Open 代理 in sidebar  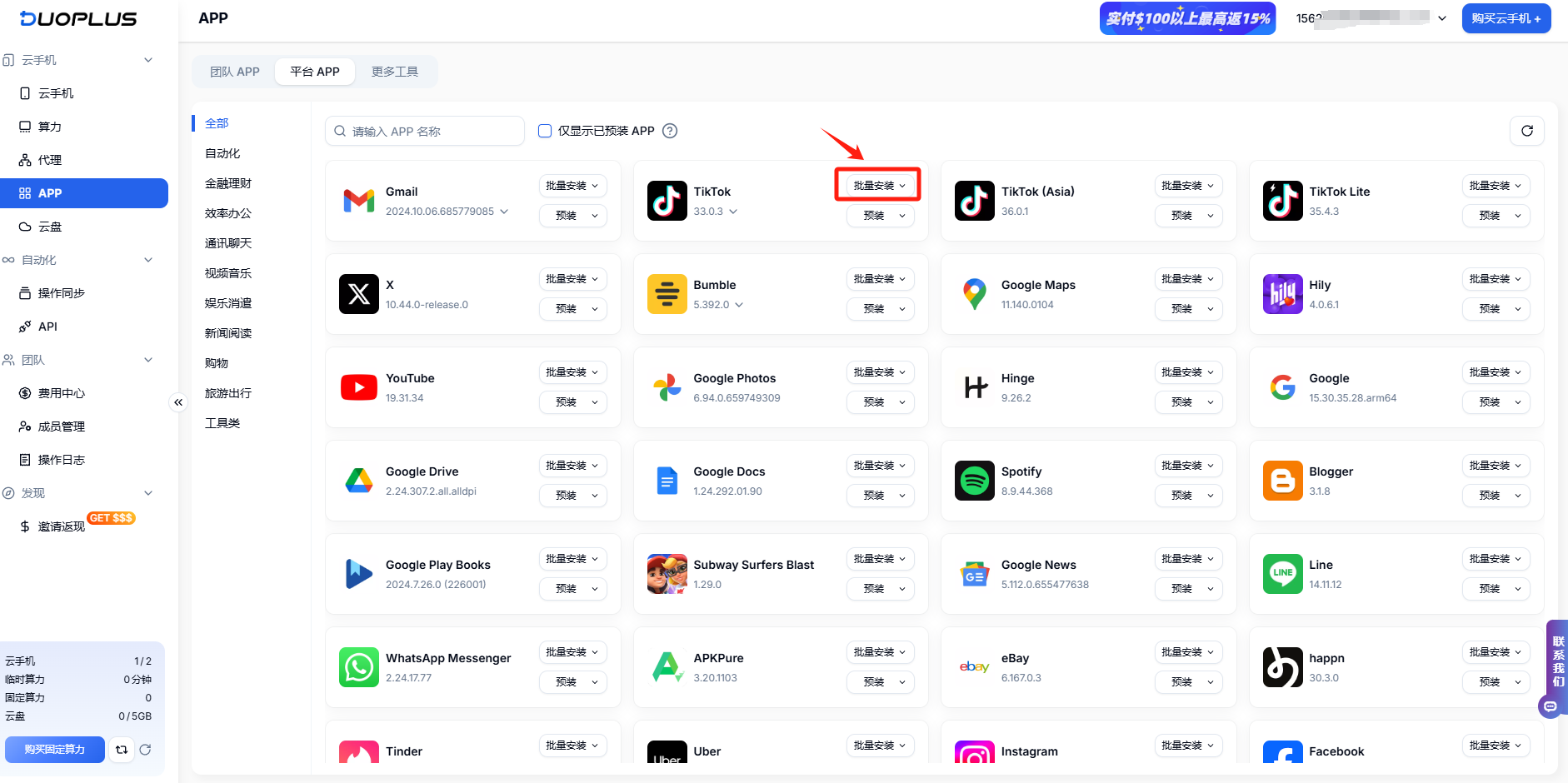[84, 160]
